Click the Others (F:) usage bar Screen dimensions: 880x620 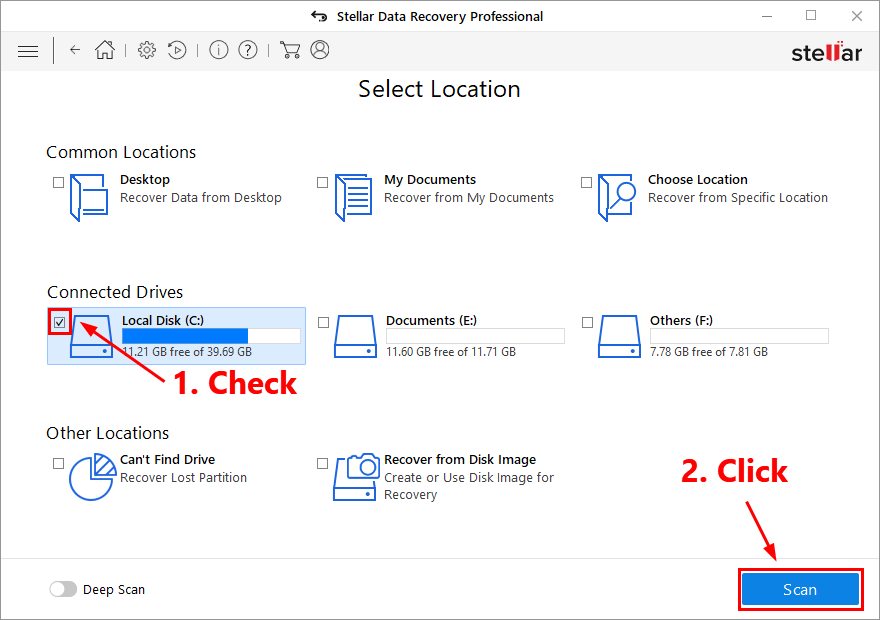pyautogui.click(x=739, y=336)
